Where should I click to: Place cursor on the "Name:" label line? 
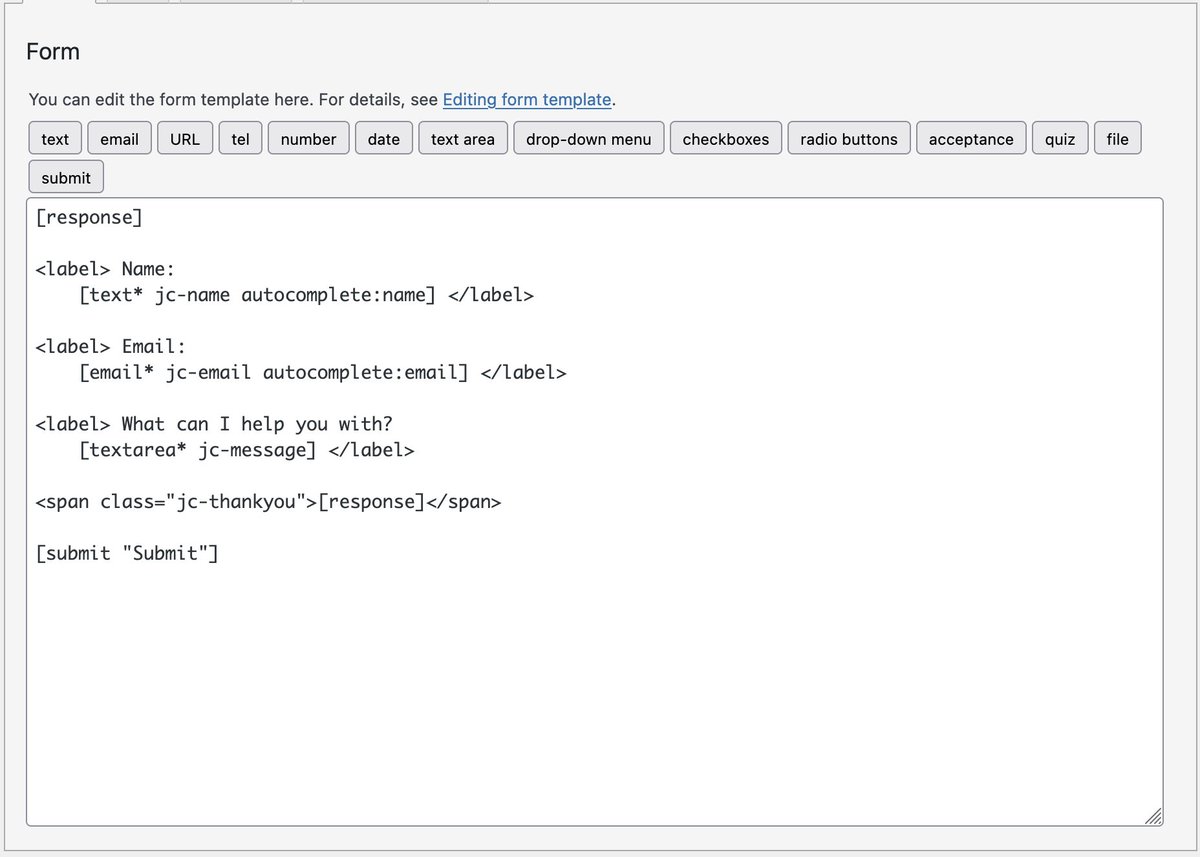point(105,269)
